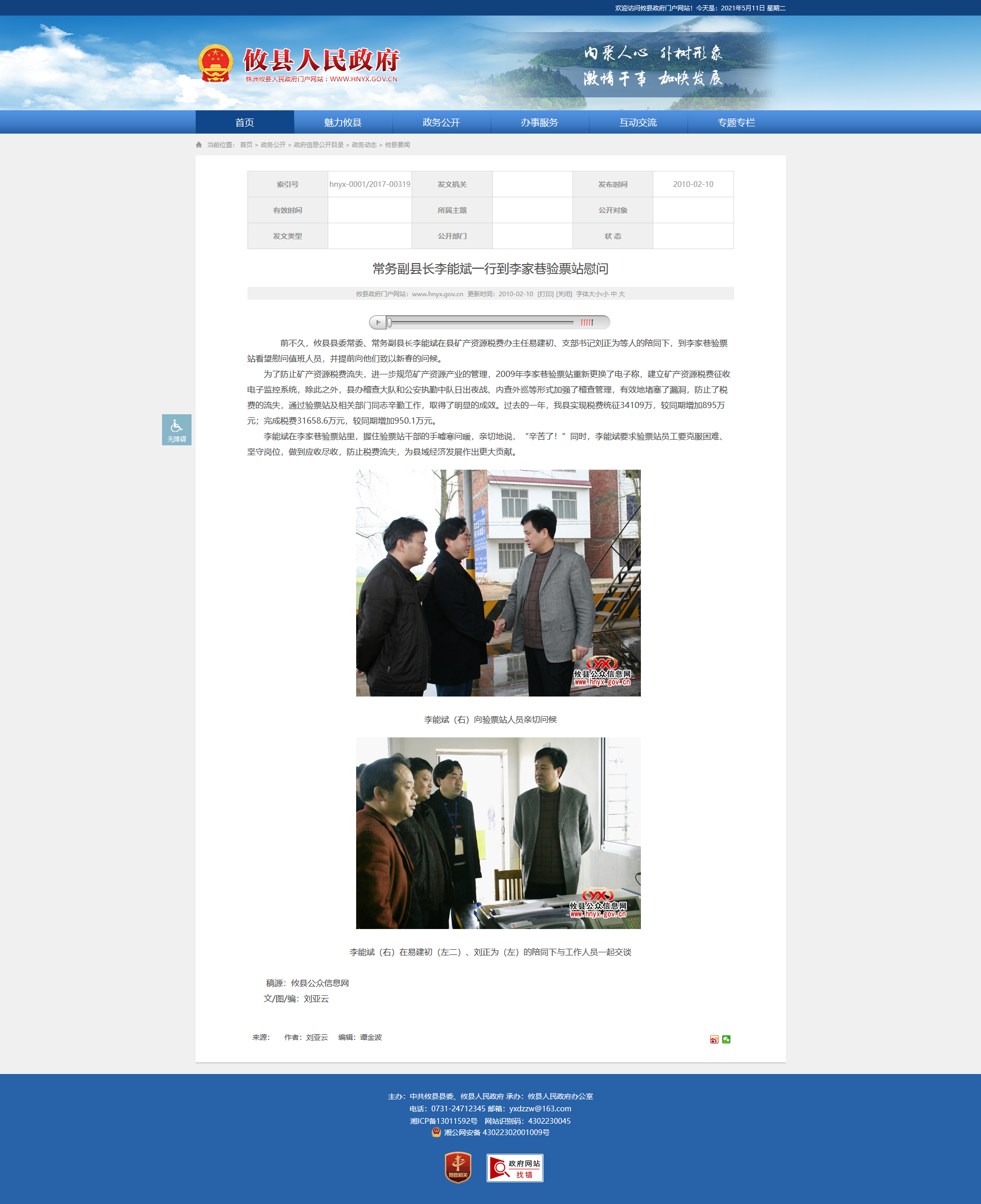Open the 政府网站找错 error report badge
981x1204 pixels.
point(515,1168)
